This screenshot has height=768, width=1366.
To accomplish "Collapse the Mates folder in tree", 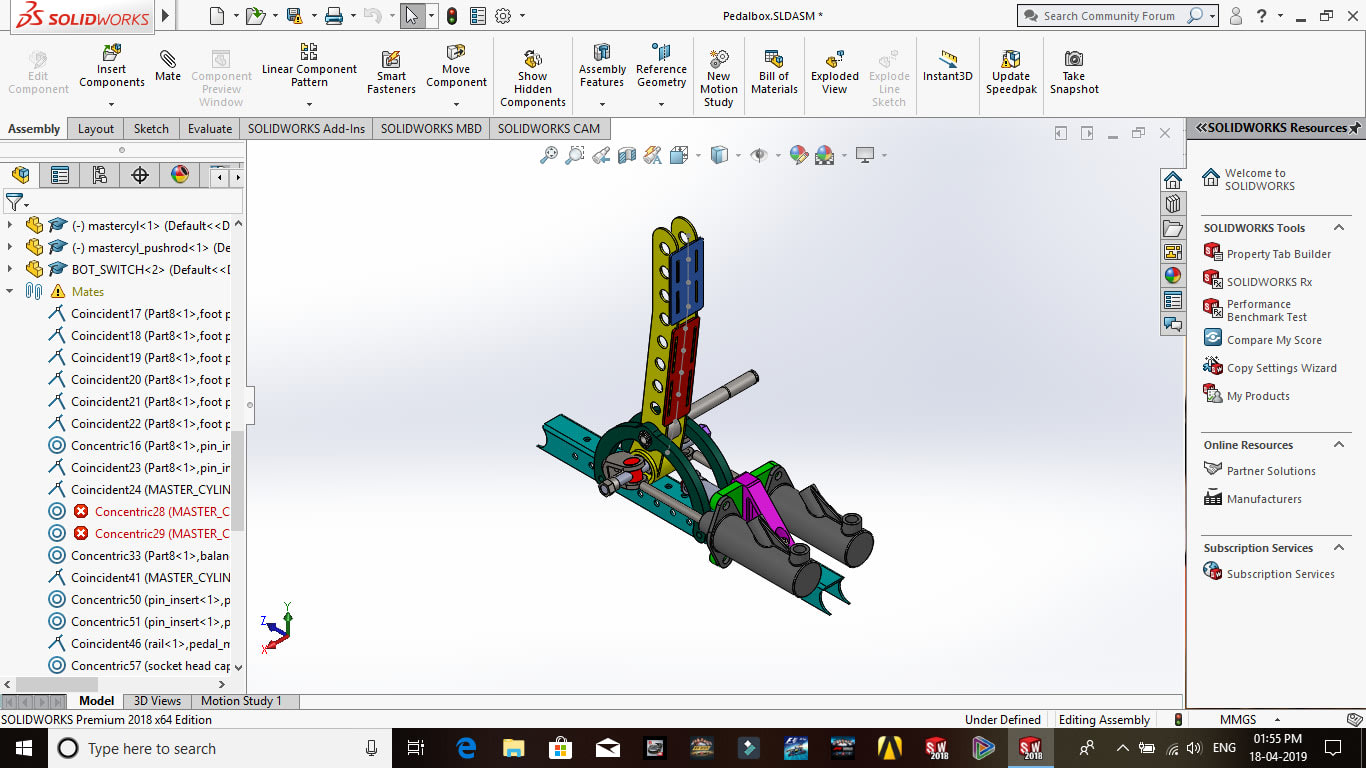I will (x=10, y=292).
